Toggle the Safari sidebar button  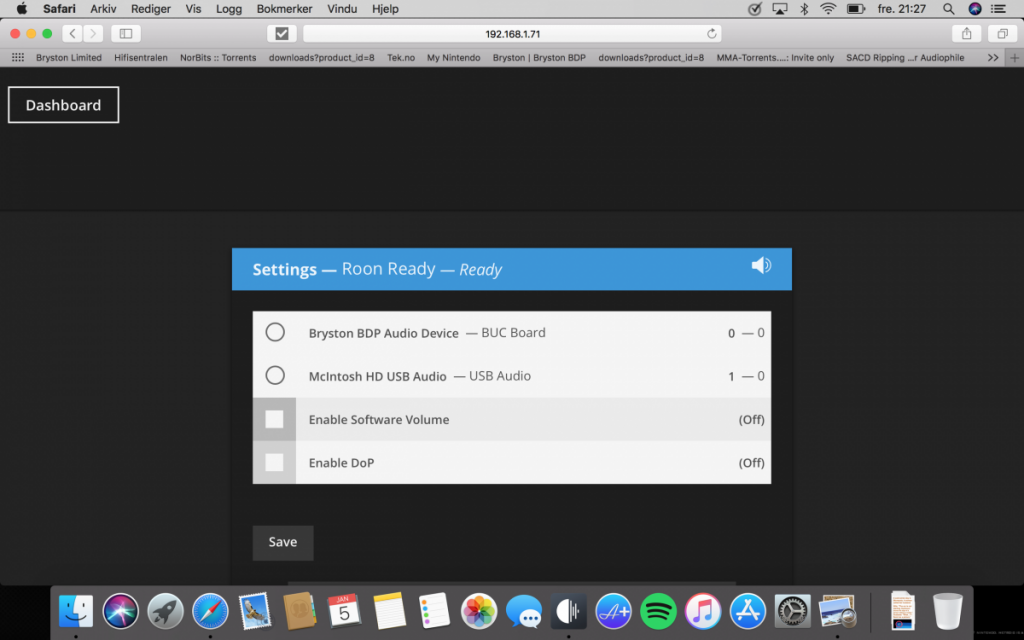126,33
